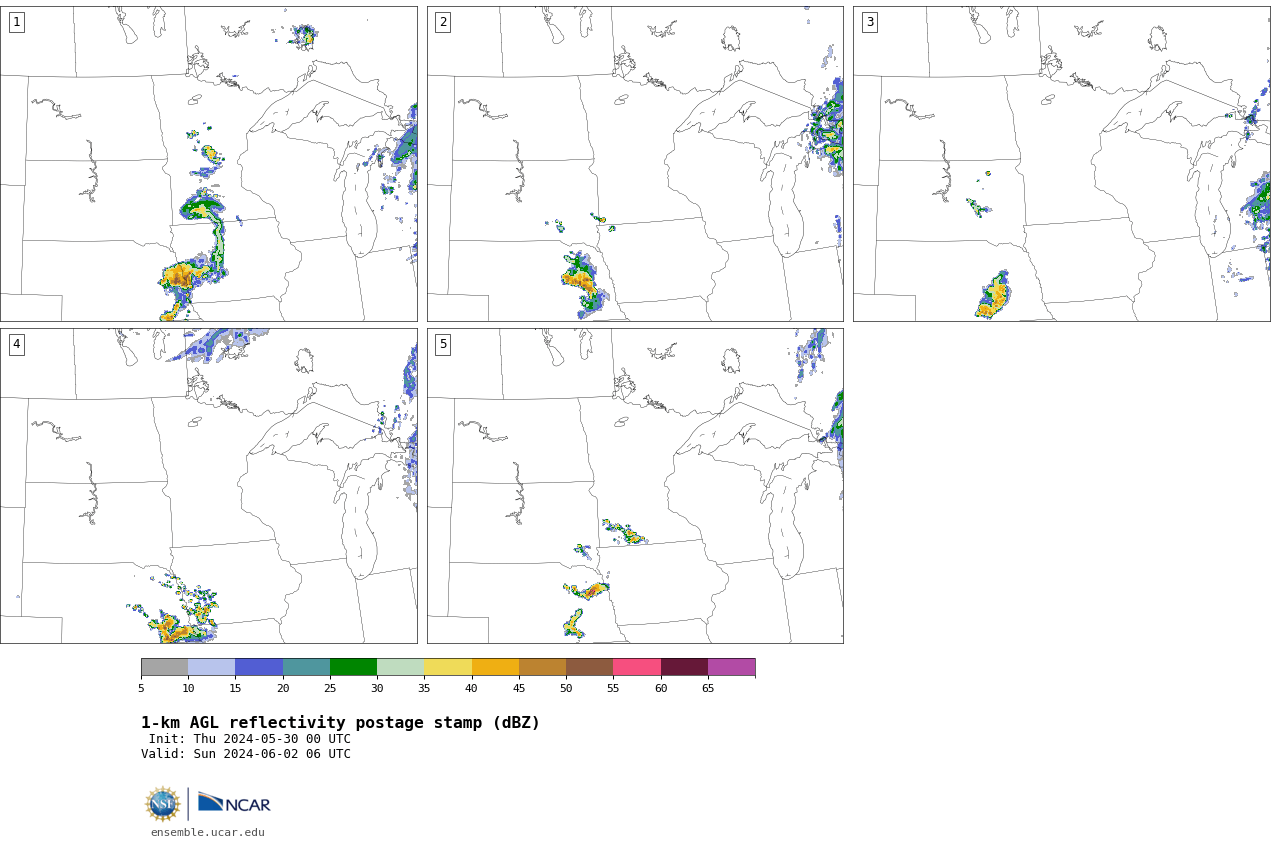Image resolution: width=1280 pixels, height=844 pixels.
Task: Select the light blue 10-15 dBZ swatch
Action: point(212,667)
